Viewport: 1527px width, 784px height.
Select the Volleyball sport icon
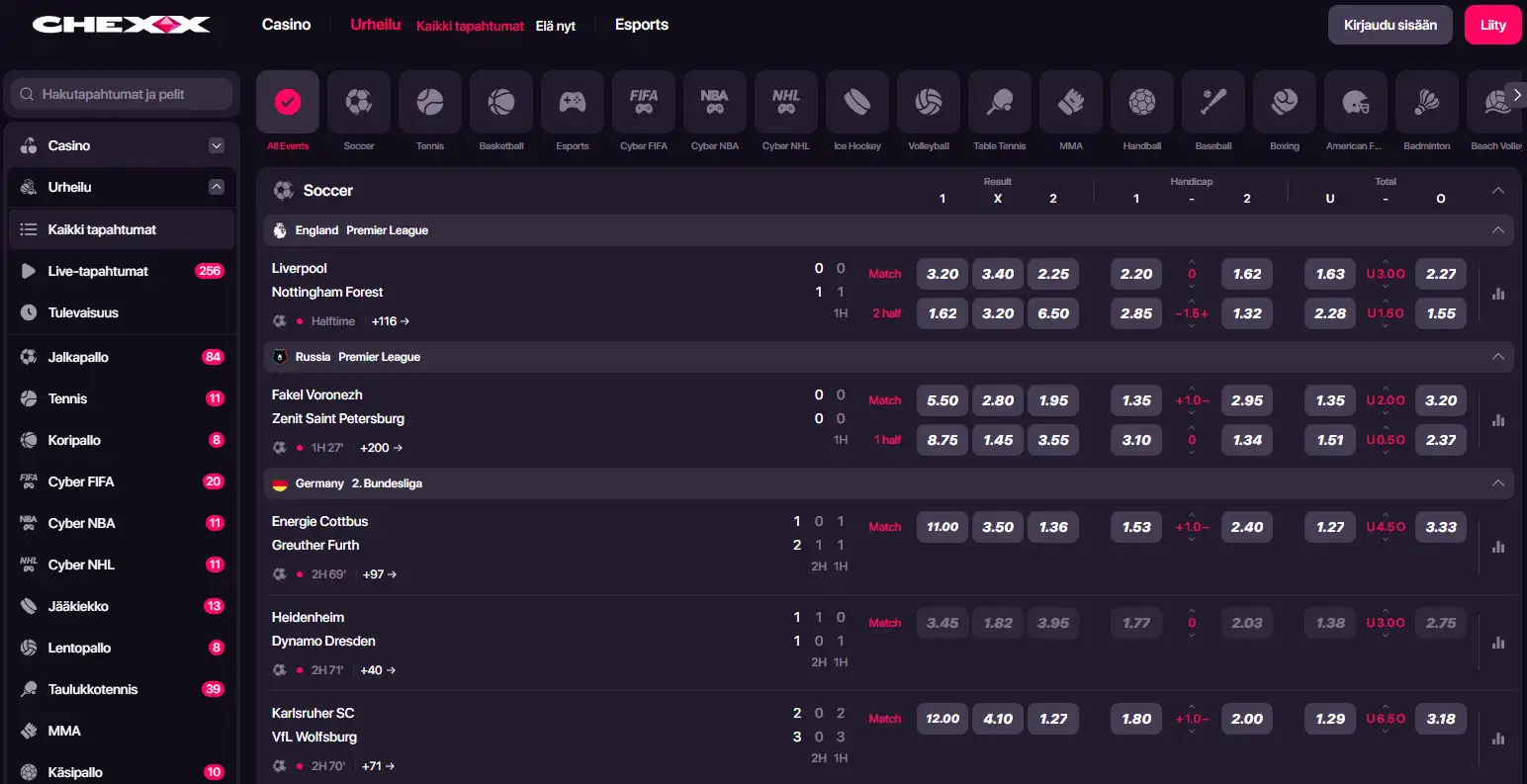point(929,102)
